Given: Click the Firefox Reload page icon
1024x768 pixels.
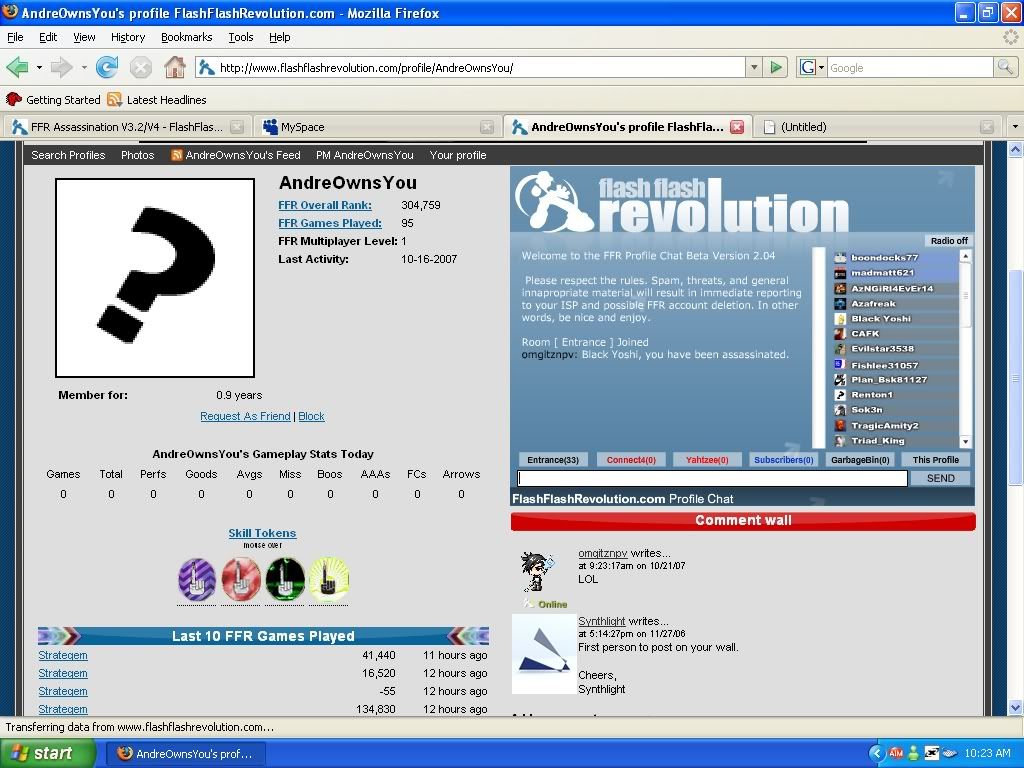Looking at the screenshot, I should click(x=107, y=68).
